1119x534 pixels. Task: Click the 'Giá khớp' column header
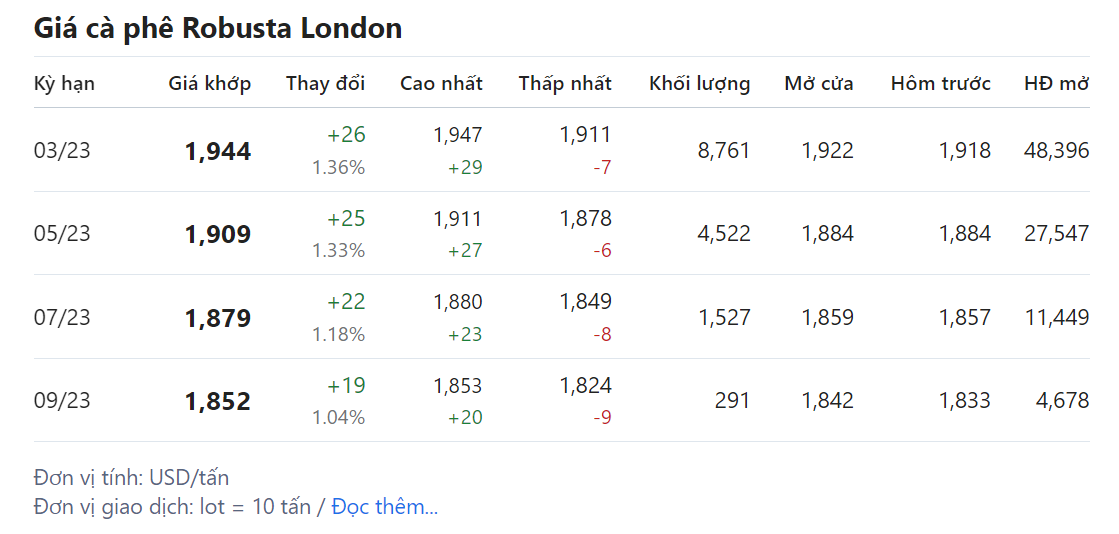point(210,84)
